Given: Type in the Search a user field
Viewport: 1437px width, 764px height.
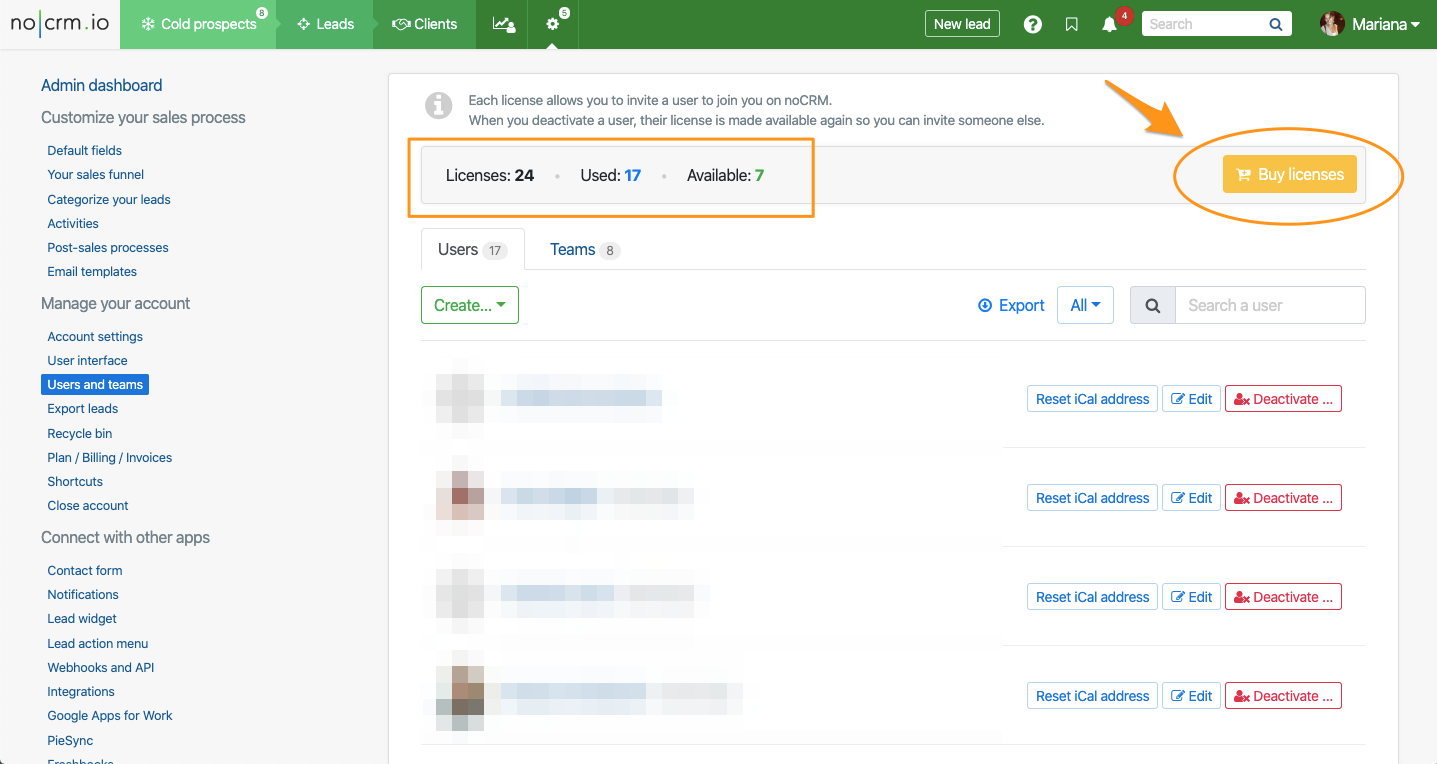Looking at the screenshot, I should 1269,306.
